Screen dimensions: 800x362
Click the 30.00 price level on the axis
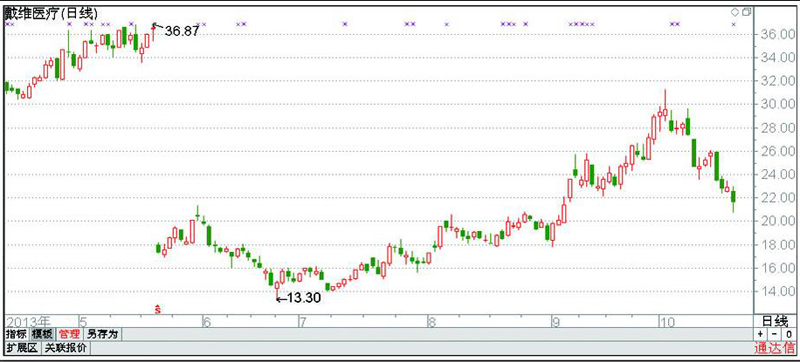click(776, 105)
